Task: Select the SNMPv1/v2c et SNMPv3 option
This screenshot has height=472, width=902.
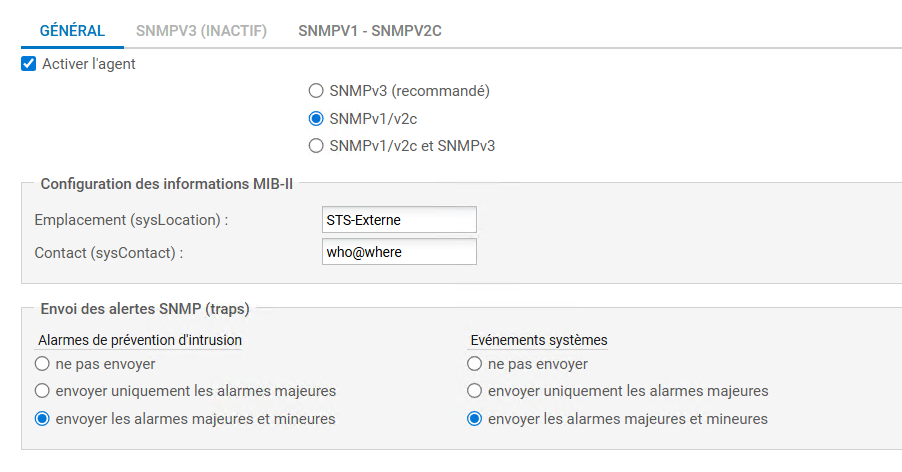Action: [316, 145]
